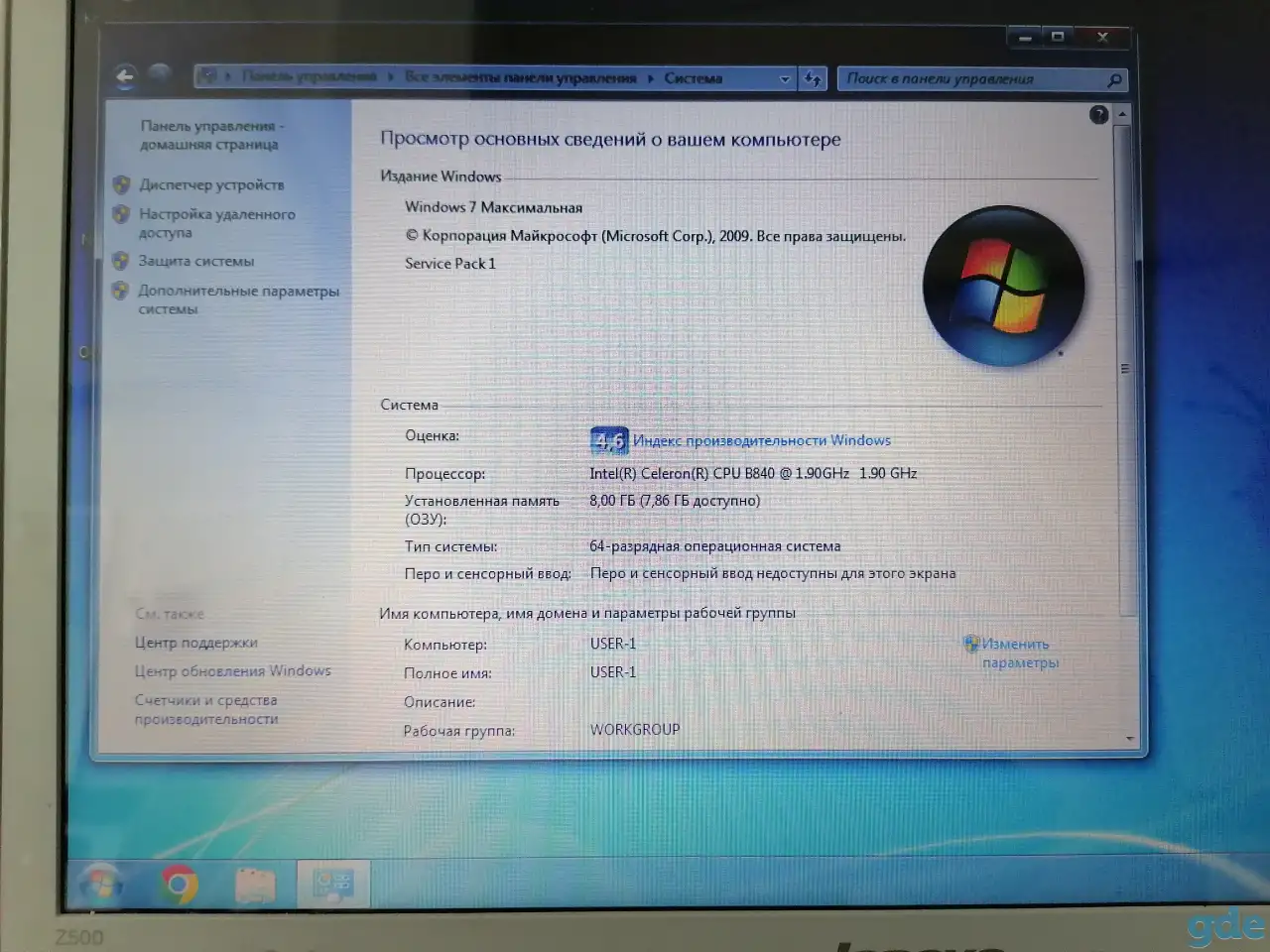Open Google Chrome from the taskbar
Image resolution: width=1270 pixels, height=952 pixels.
(180, 885)
